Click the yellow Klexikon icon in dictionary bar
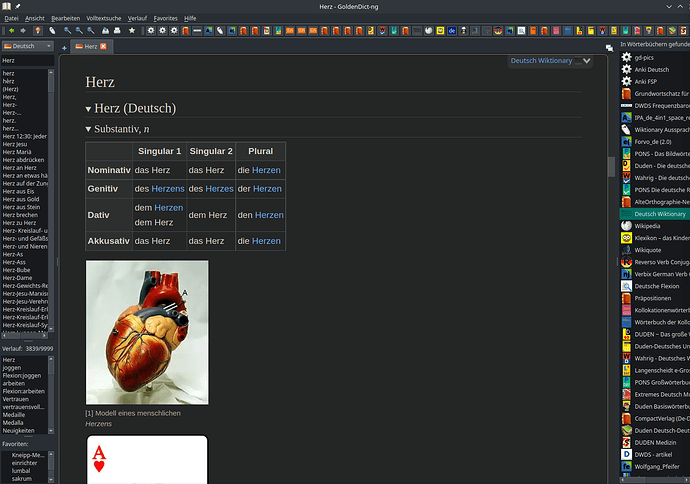 point(440,31)
